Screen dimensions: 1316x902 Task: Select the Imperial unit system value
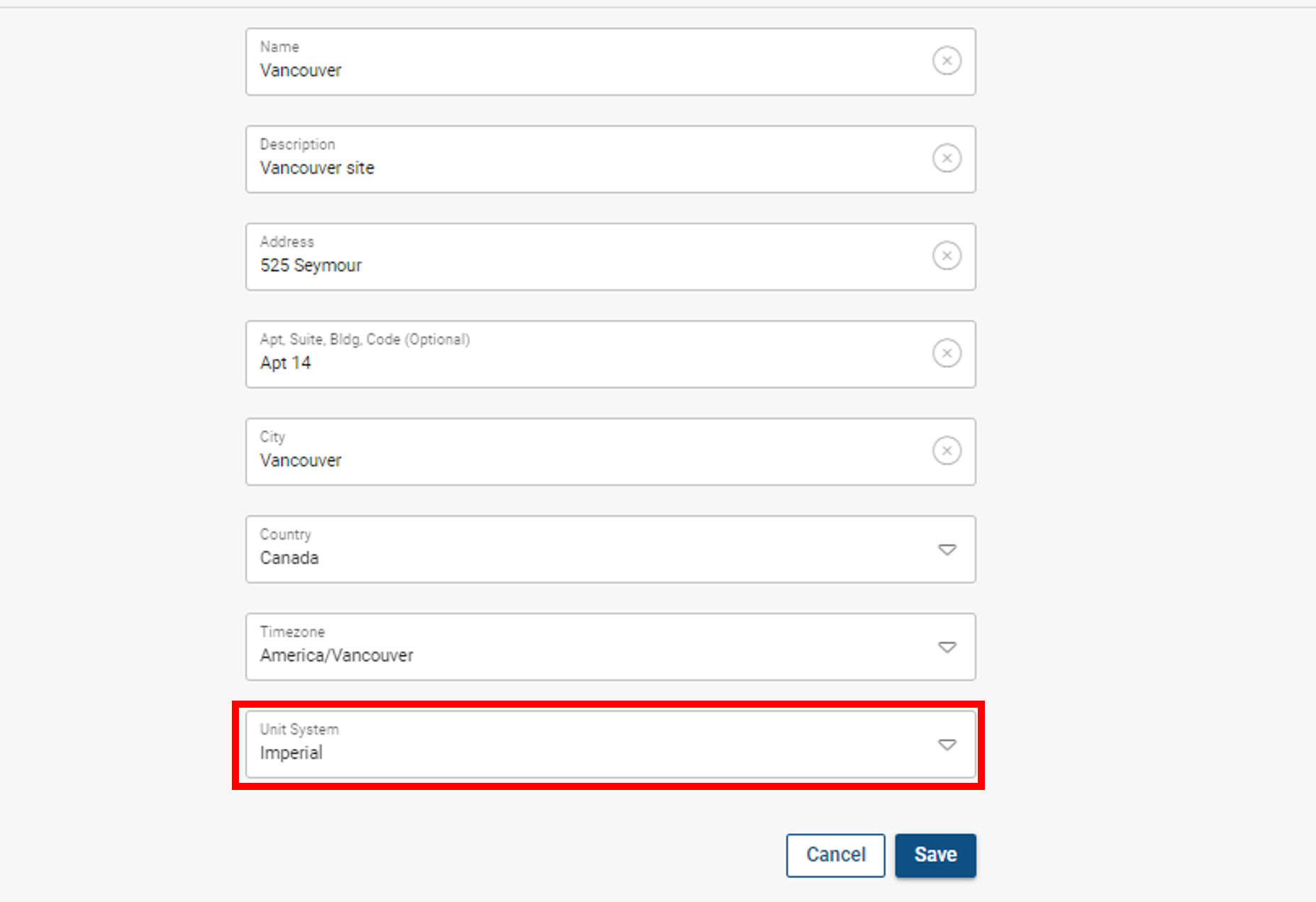[x=291, y=753]
